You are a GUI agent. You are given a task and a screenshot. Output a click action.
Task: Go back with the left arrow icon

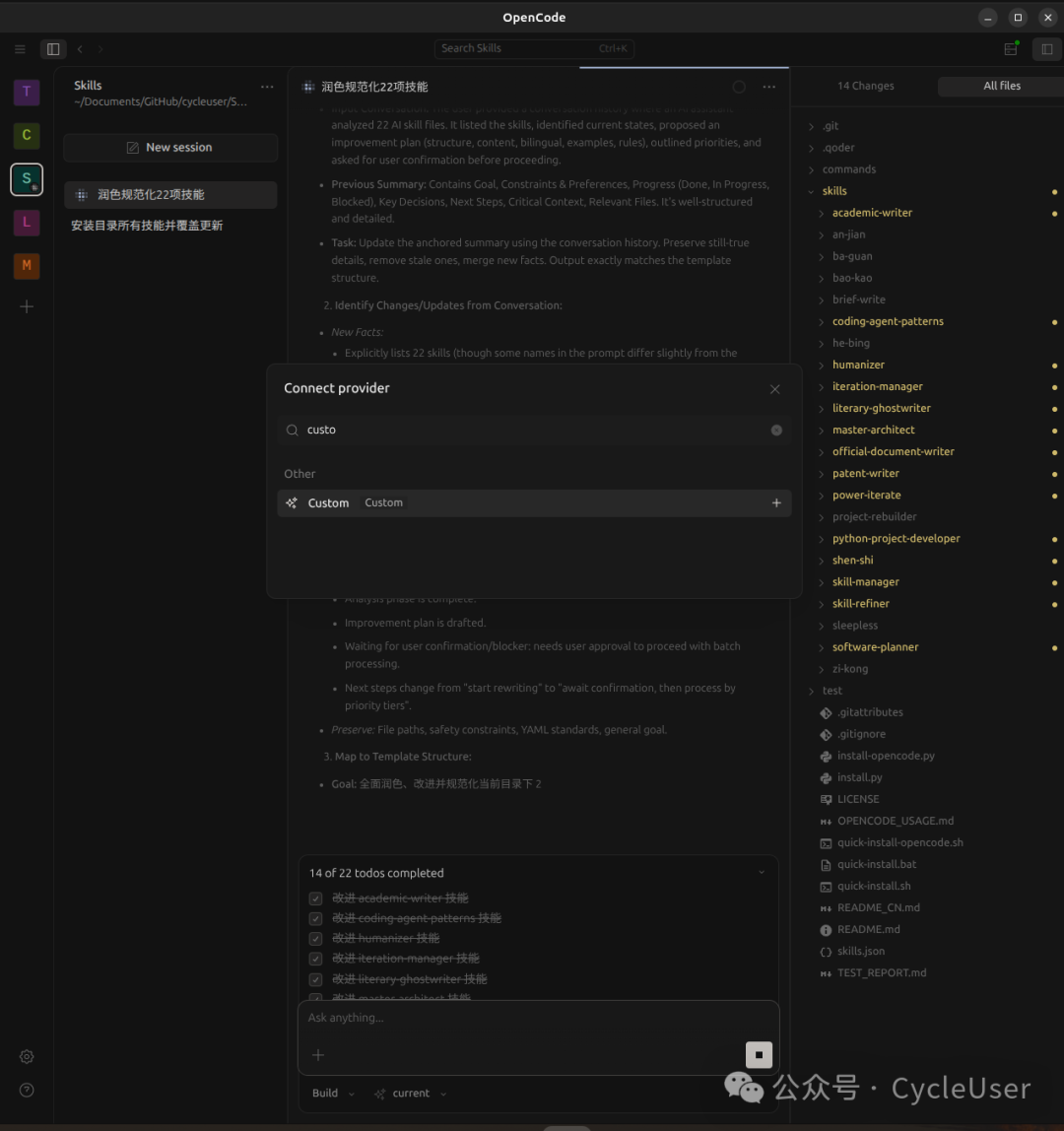(x=80, y=49)
